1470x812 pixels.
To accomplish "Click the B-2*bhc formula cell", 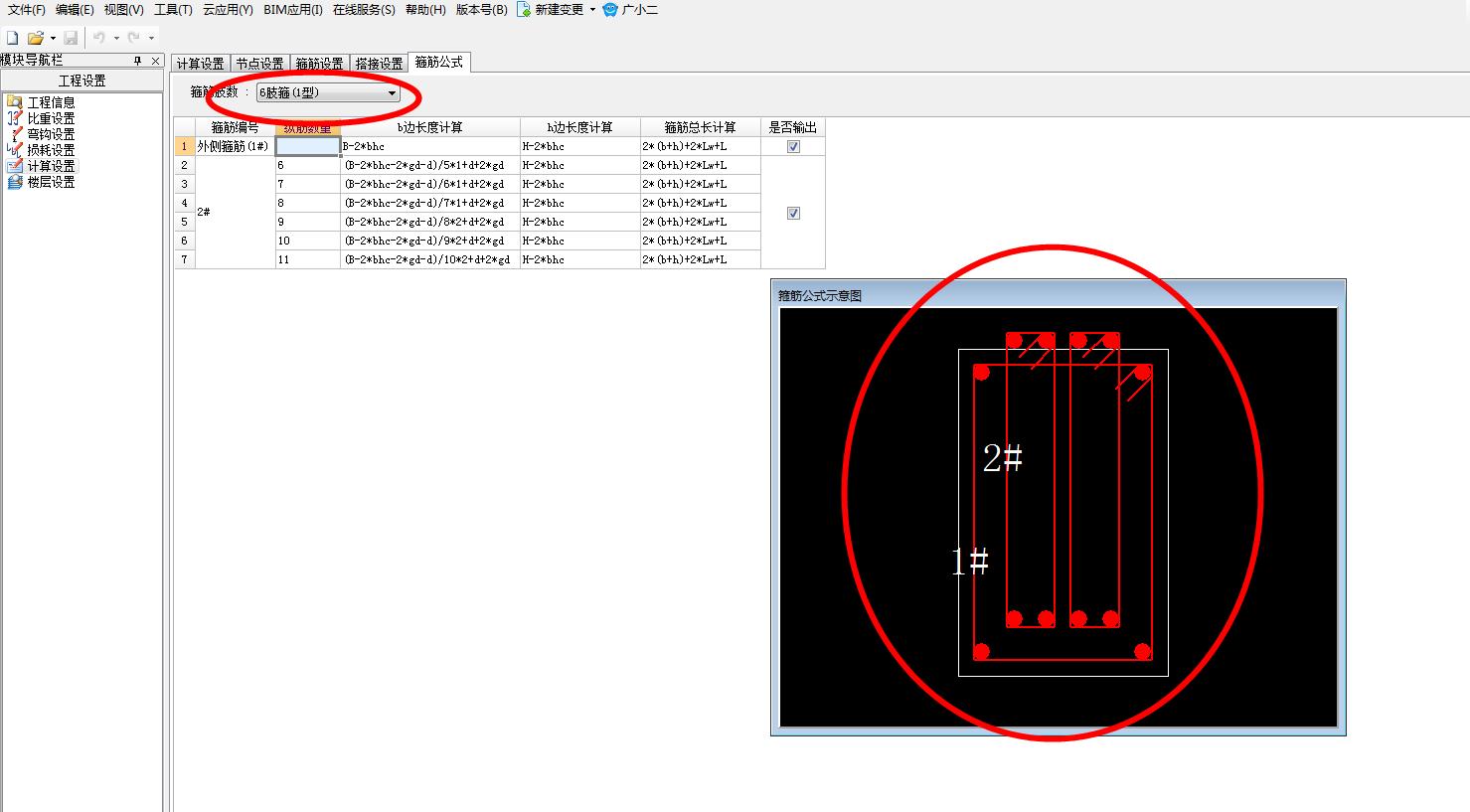I will pos(430,146).
